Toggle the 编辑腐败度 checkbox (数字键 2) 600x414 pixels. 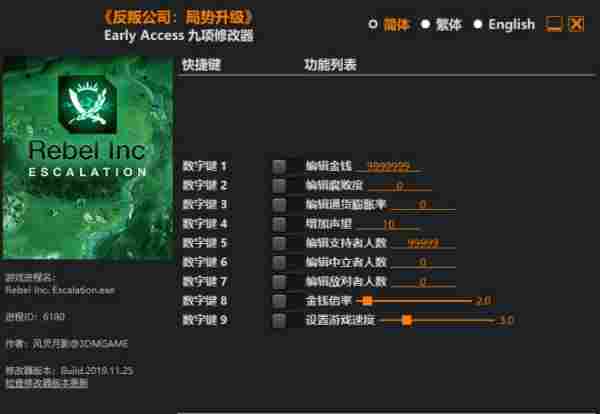(x=279, y=186)
